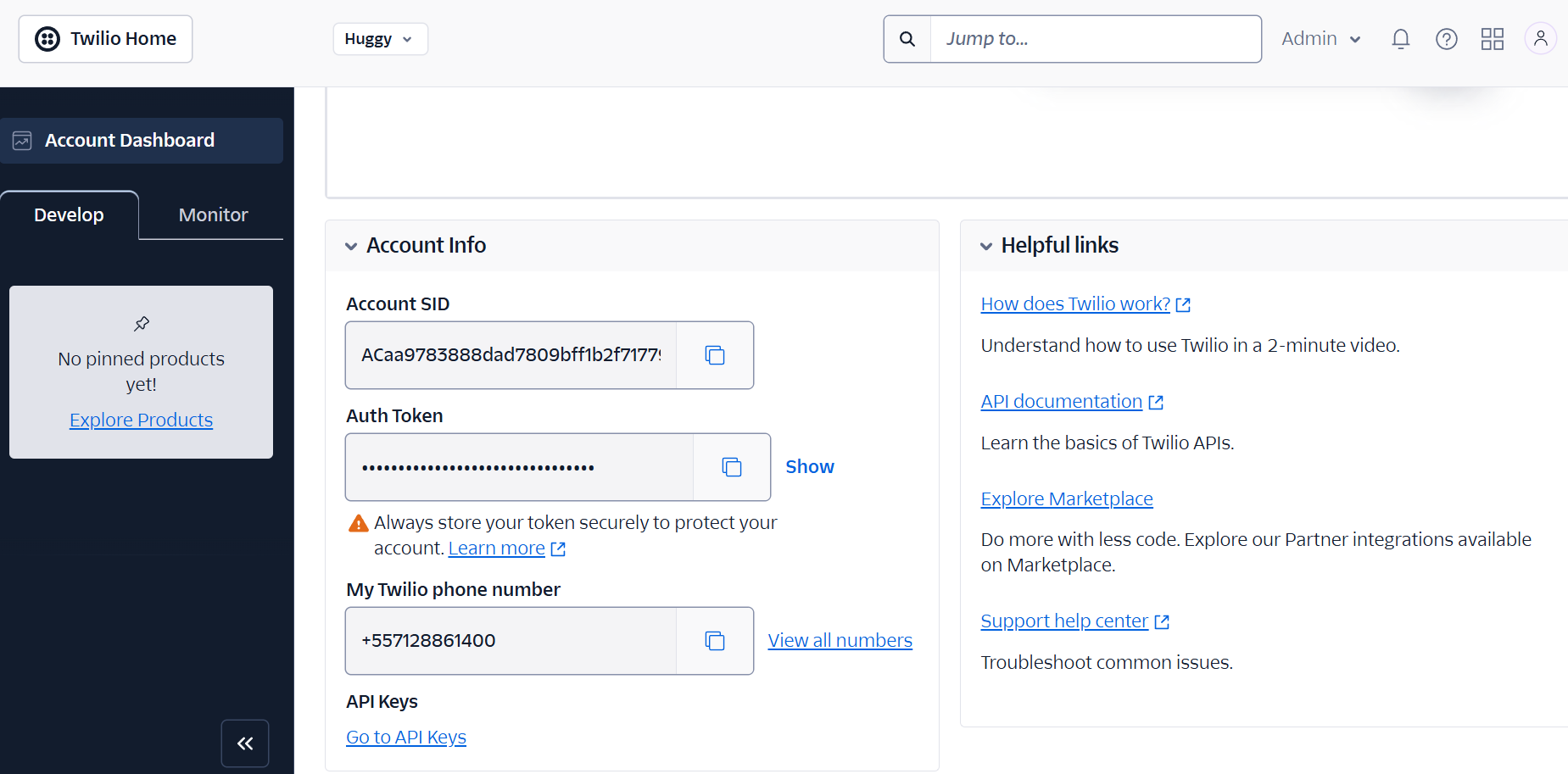
Task: Click the API Keys heading
Action: [x=382, y=702]
